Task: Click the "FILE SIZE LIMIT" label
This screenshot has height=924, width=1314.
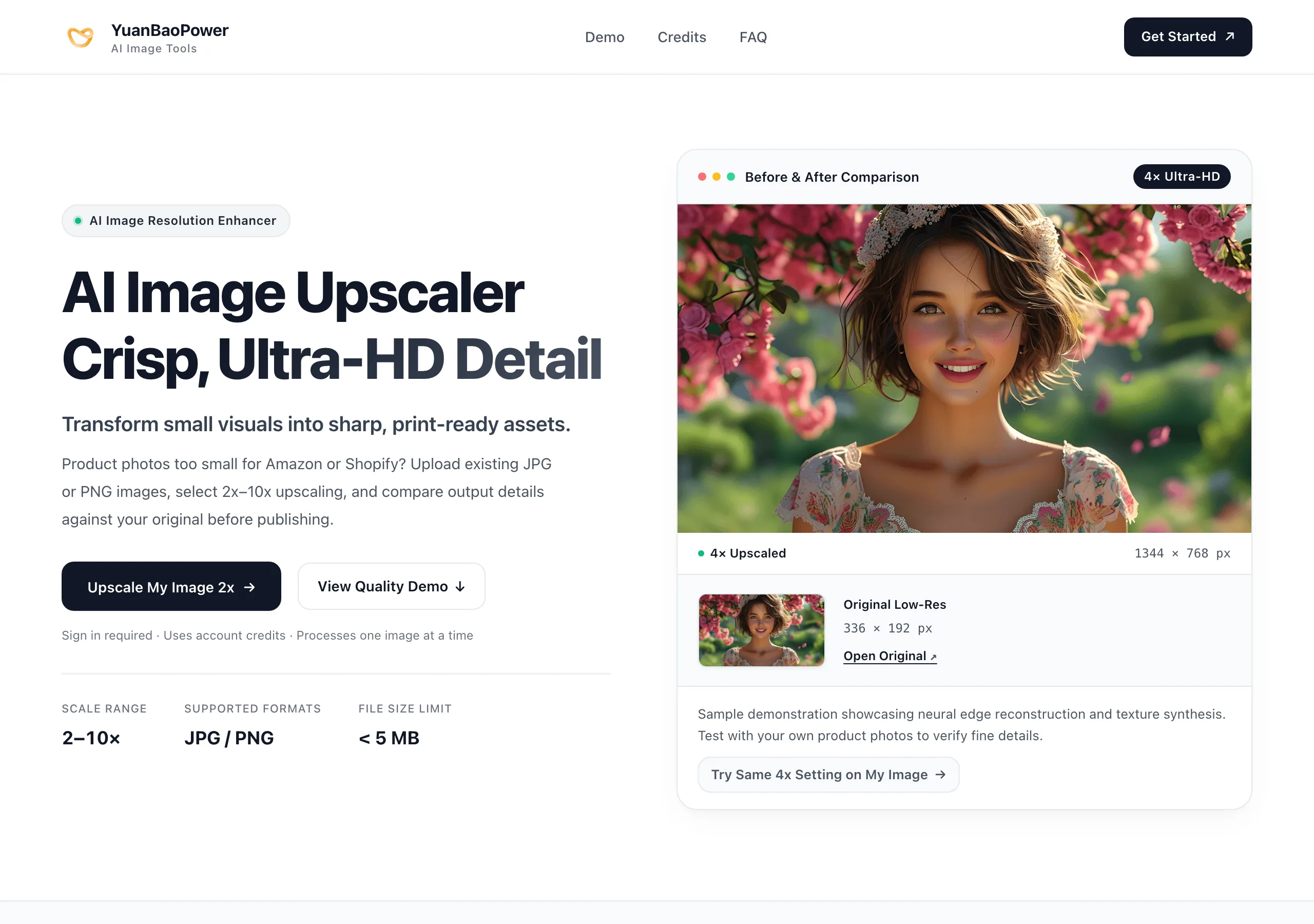Action: pyautogui.click(x=405, y=709)
